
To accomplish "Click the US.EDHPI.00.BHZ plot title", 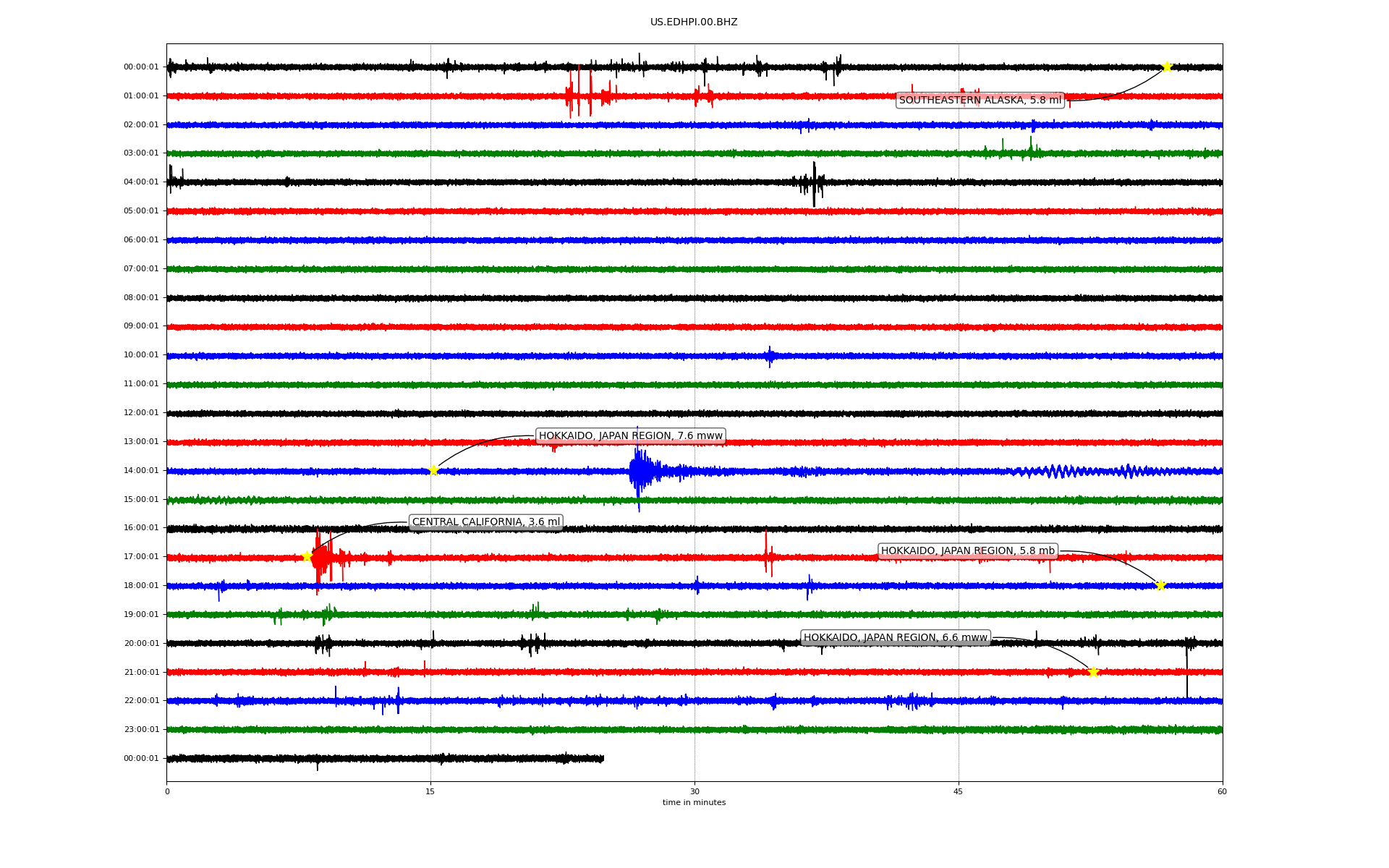I will 693,22.
